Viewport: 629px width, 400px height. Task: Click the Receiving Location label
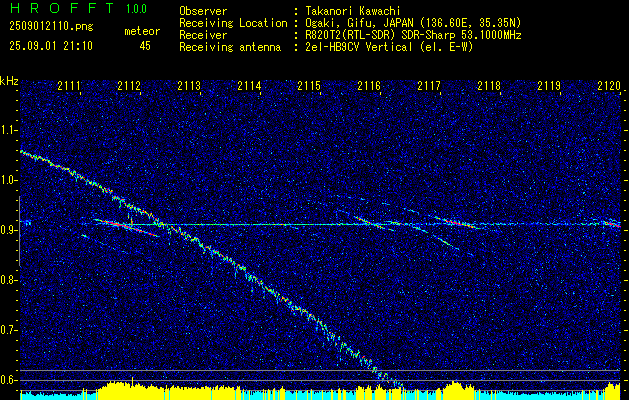[233, 23]
